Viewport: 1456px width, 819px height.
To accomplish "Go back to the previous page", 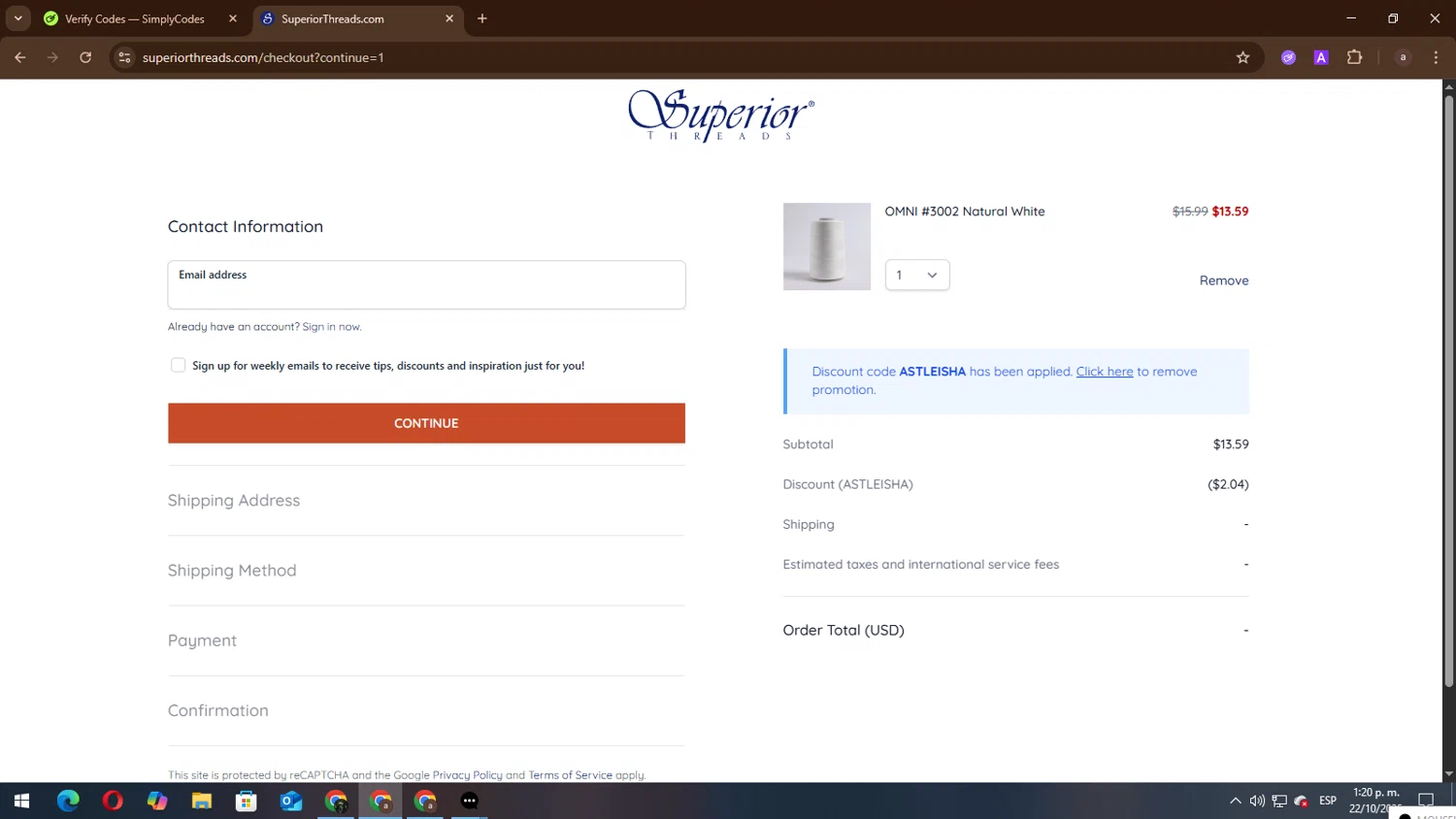I will (x=20, y=57).
